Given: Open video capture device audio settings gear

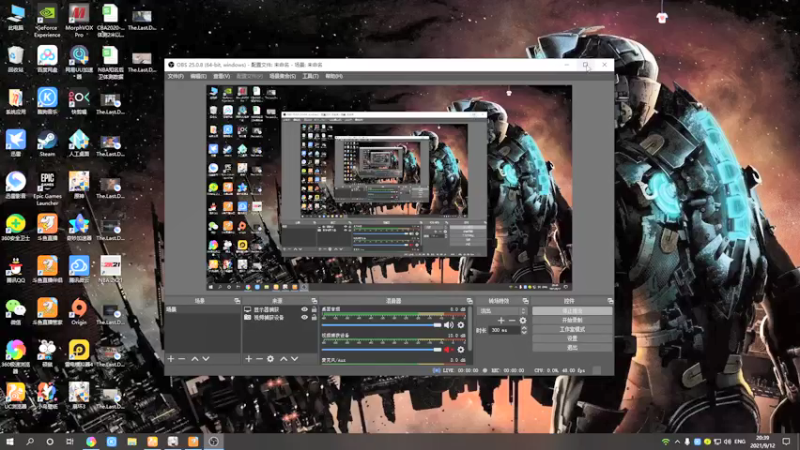Looking at the screenshot, I should pos(461,349).
